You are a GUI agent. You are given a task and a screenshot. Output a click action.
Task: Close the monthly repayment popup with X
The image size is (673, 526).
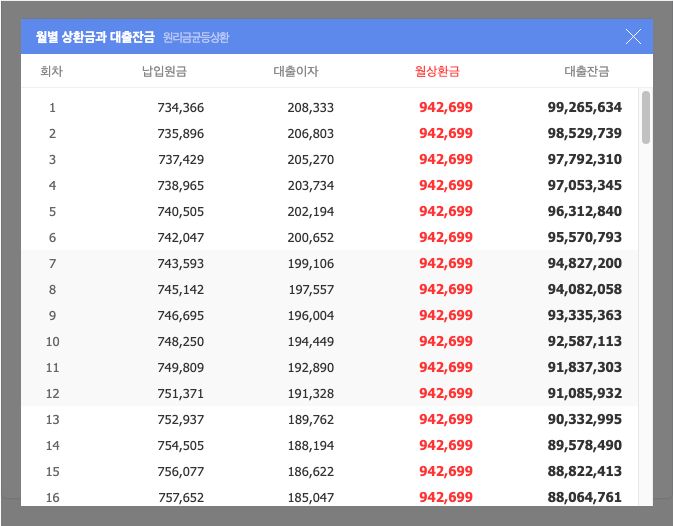tap(633, 37)
